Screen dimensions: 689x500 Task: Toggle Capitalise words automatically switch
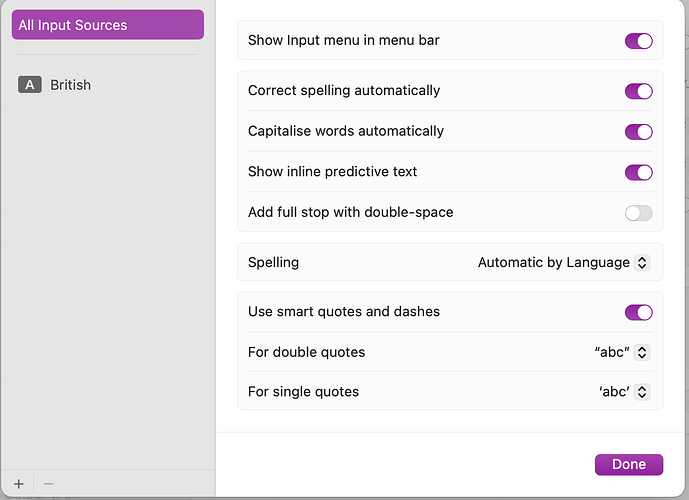click(638, 132)
